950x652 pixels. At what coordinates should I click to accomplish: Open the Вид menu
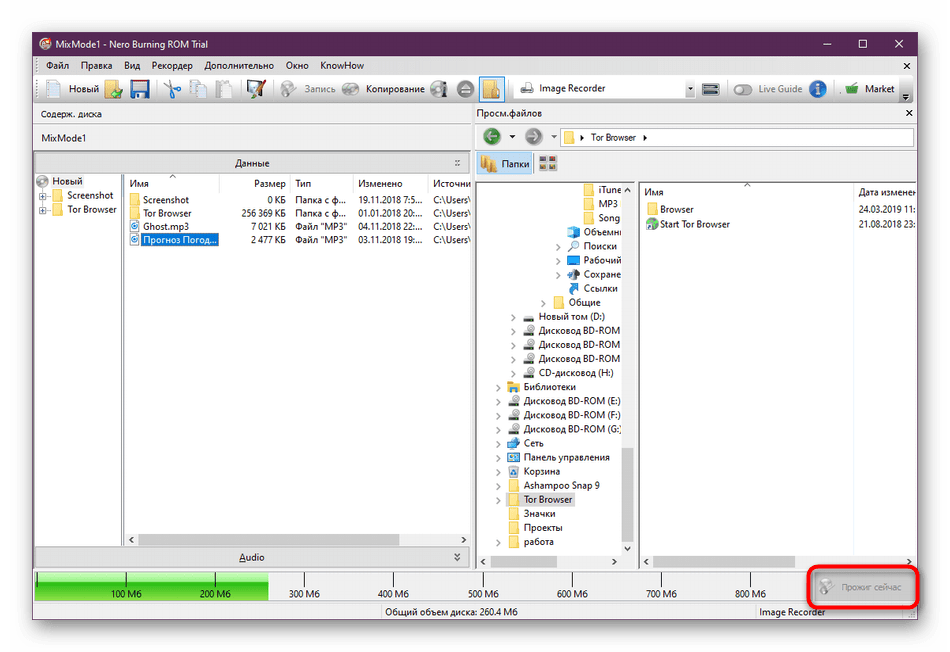[x=132, y=65]
